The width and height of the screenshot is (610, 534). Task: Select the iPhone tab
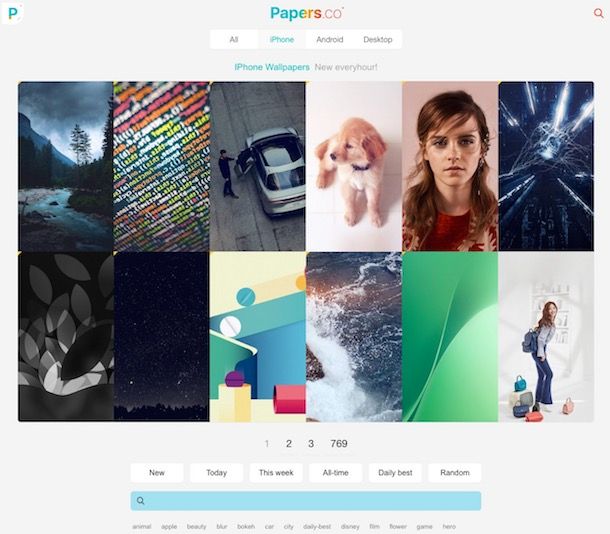coord(282,39)
